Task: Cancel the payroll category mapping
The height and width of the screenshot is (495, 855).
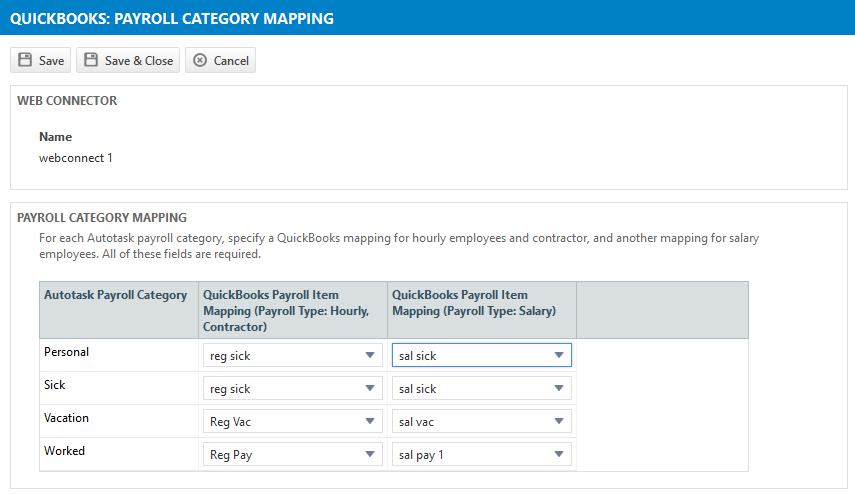Action: pos(220,60)
